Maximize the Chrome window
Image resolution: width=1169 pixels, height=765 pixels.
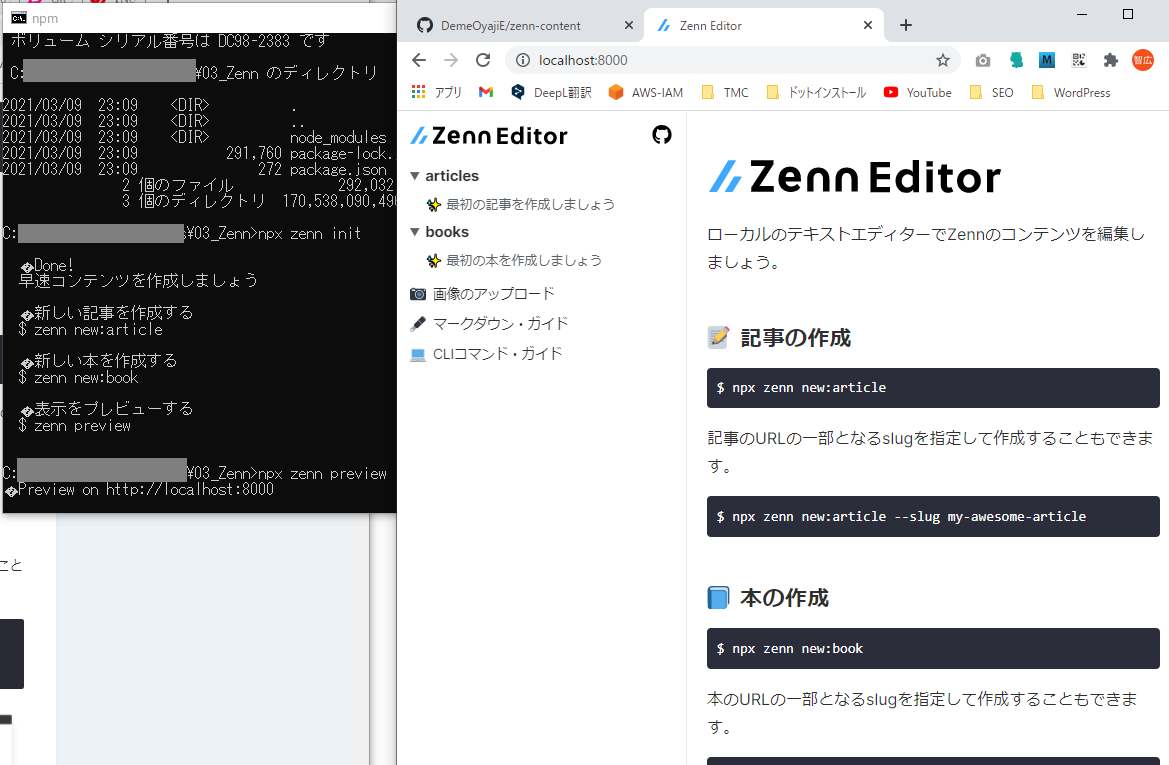[x=1127, y=14]
